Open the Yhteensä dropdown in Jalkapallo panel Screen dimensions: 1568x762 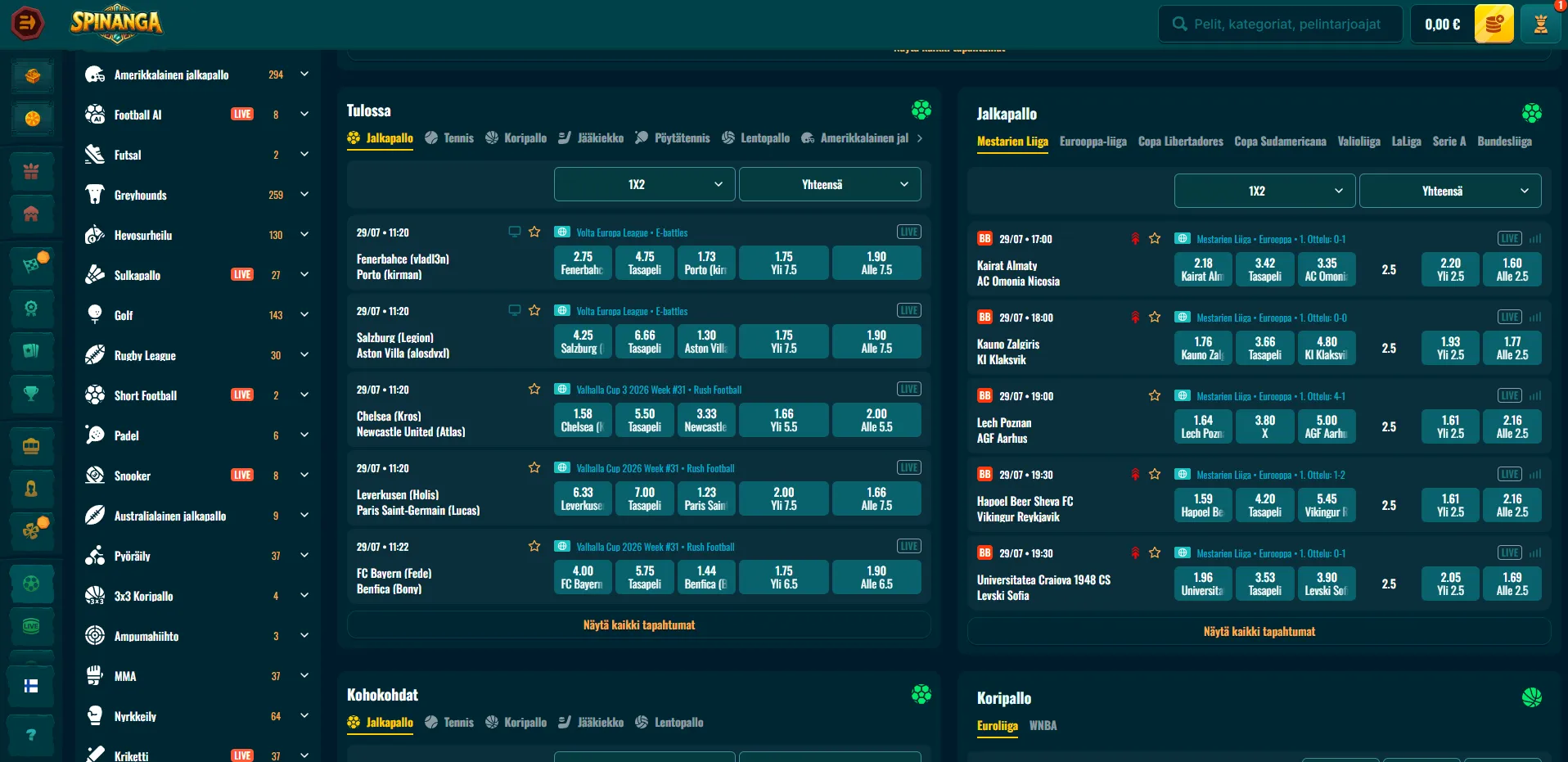tap(1449, 191)
